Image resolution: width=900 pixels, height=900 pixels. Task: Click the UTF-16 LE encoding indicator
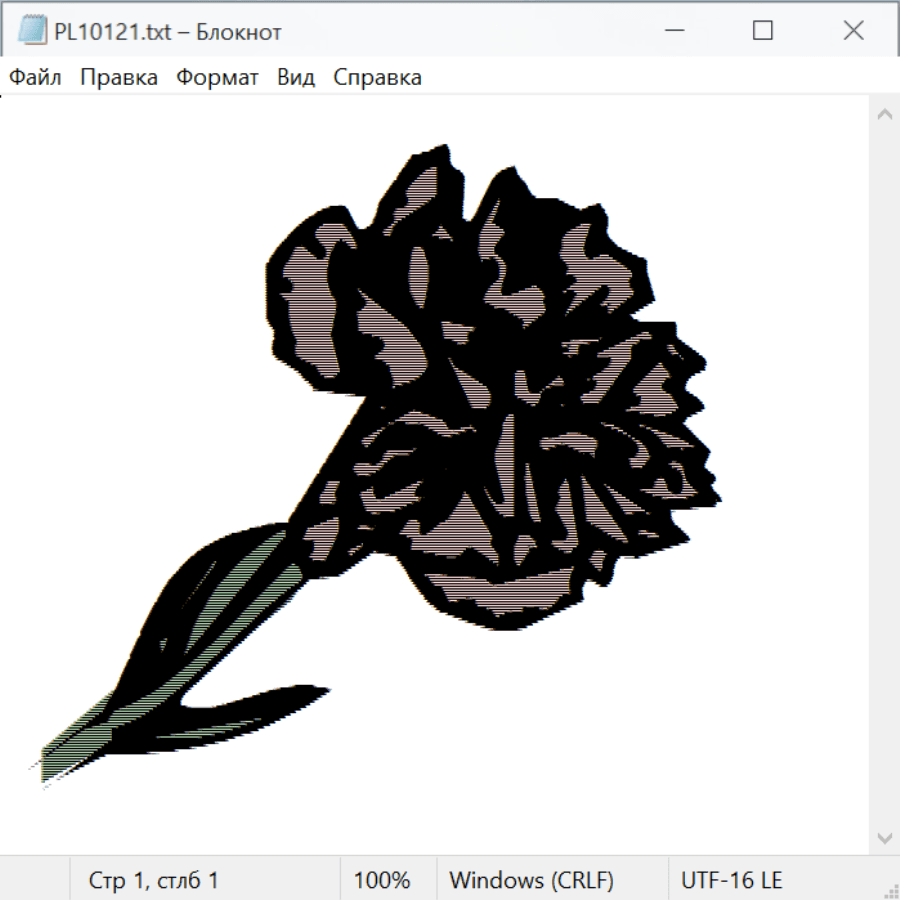coord(731,881)
